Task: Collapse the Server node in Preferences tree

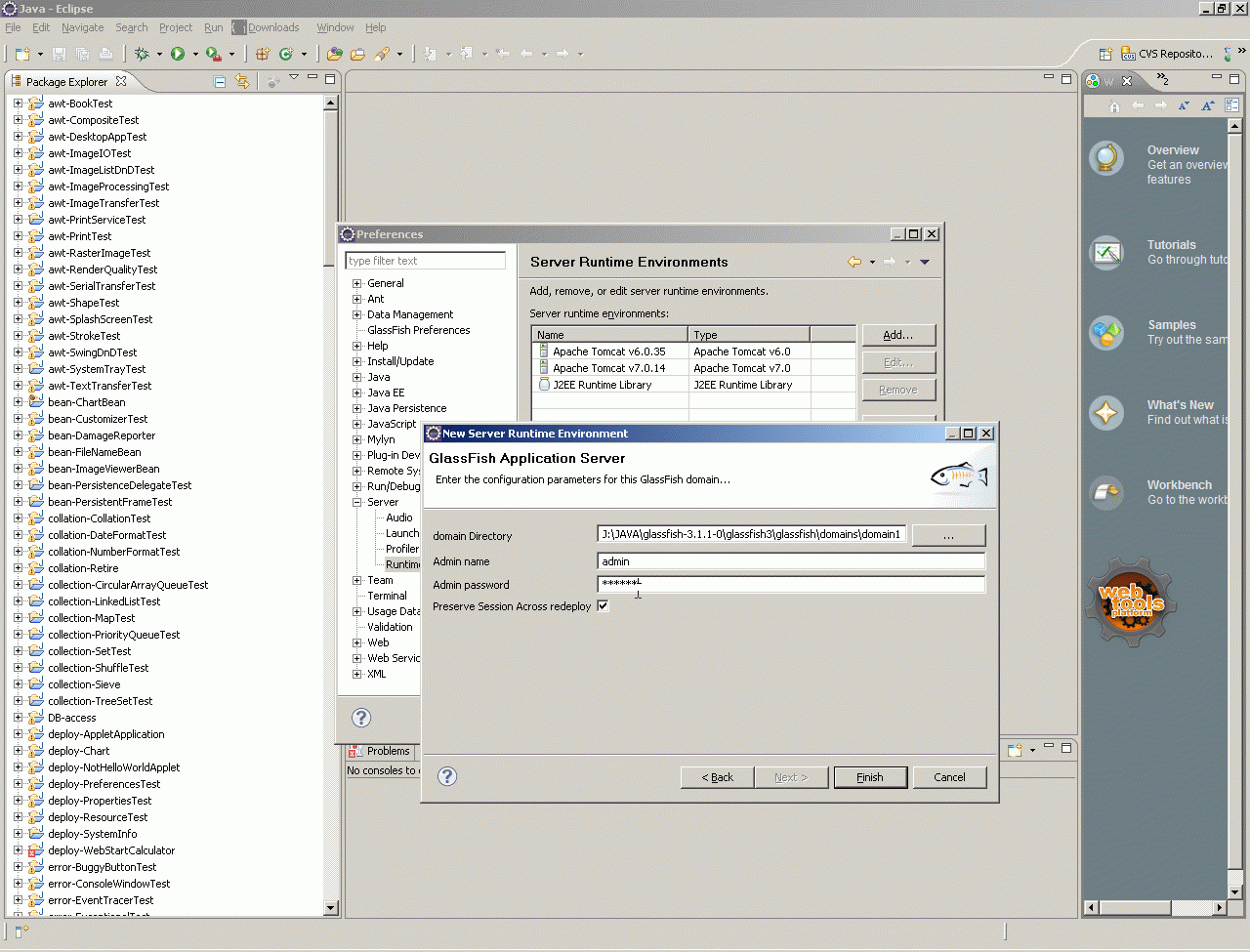Action: (357, 502)
